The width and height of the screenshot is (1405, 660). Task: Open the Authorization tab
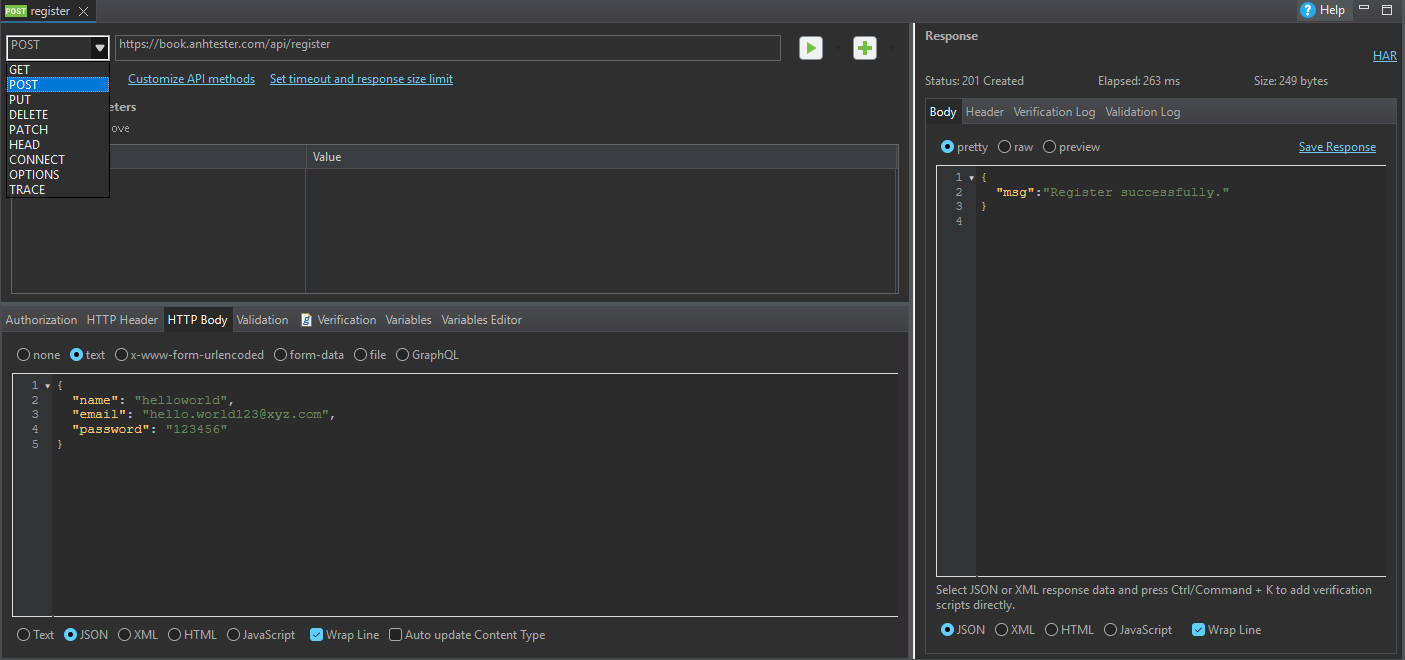click(41, 320)
